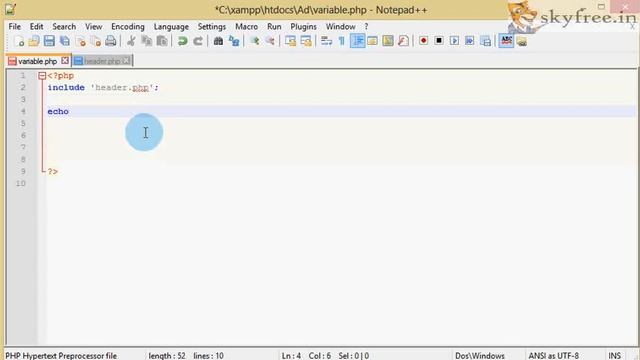This screenshot has height=360, width=640.
Task: Click the Synchronize Vertical Scrolling icon
Action: pos(291,41)
